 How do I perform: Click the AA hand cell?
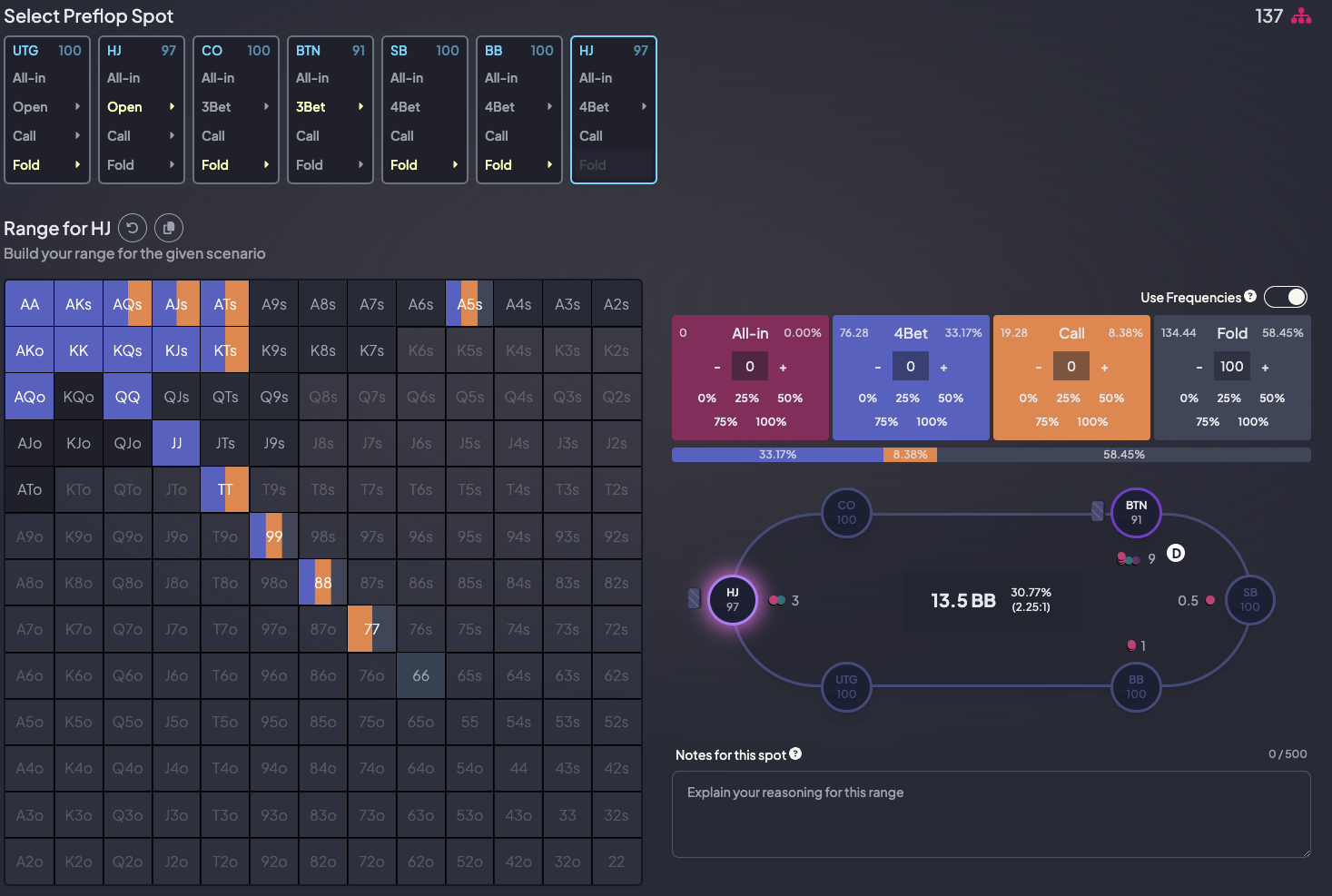click(29, 304)
